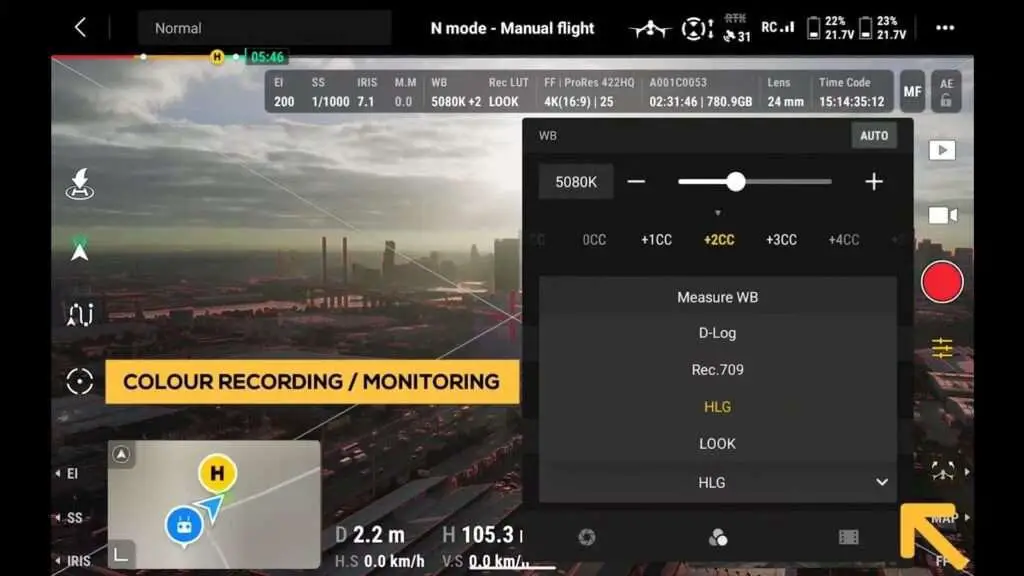This screenshot has height=576, width=1024.
Task: Open EI 200 setting in info bar
Action: point(284,92)
